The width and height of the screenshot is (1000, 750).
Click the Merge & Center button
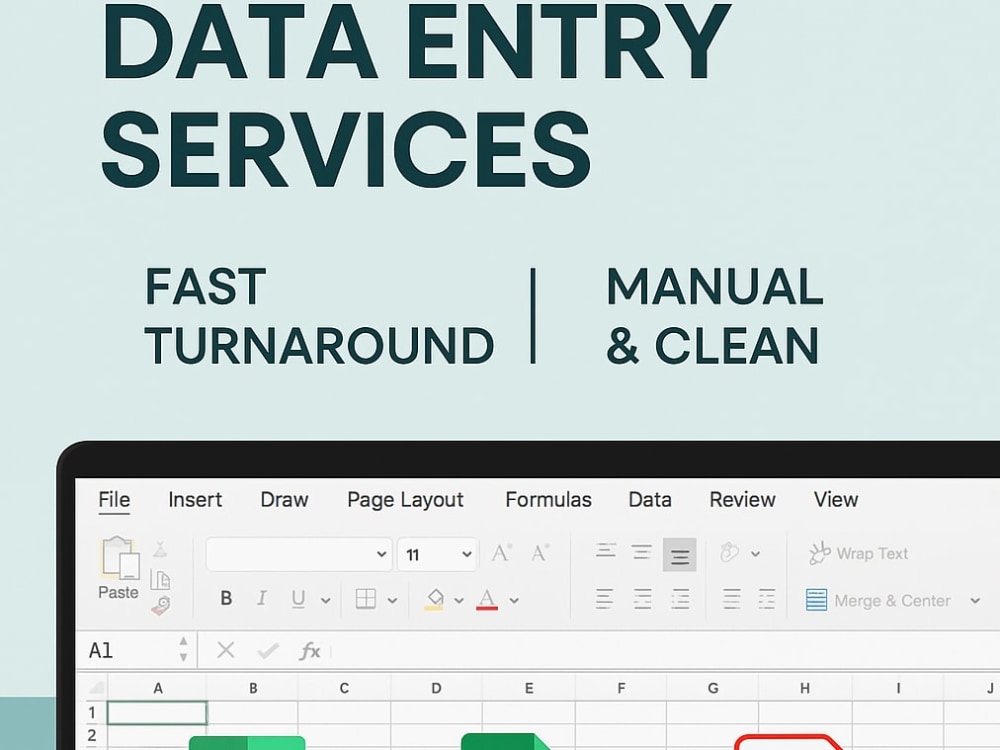coord(879,601)
